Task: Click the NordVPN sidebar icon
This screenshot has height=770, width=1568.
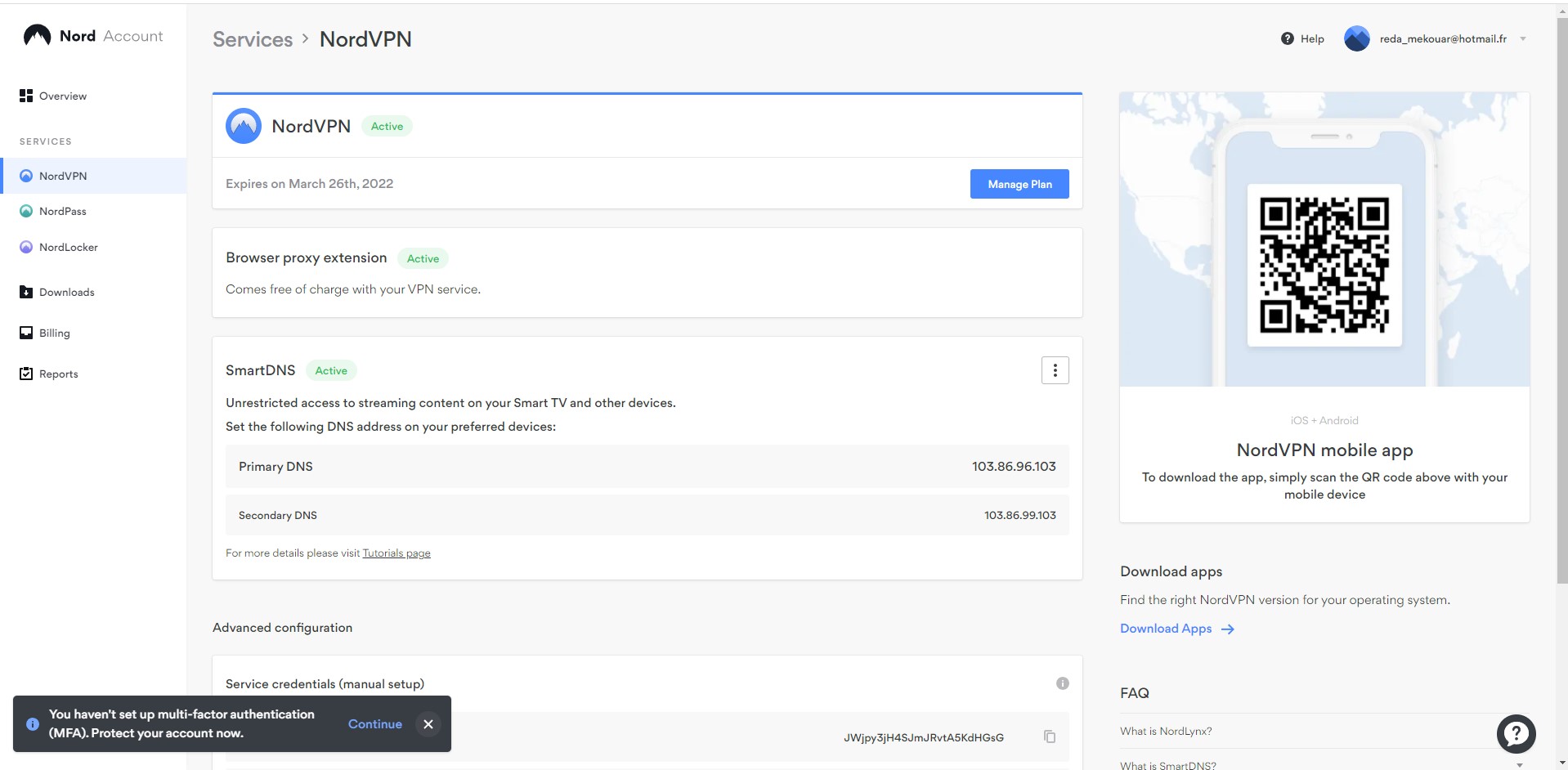Action: (26, 176)
